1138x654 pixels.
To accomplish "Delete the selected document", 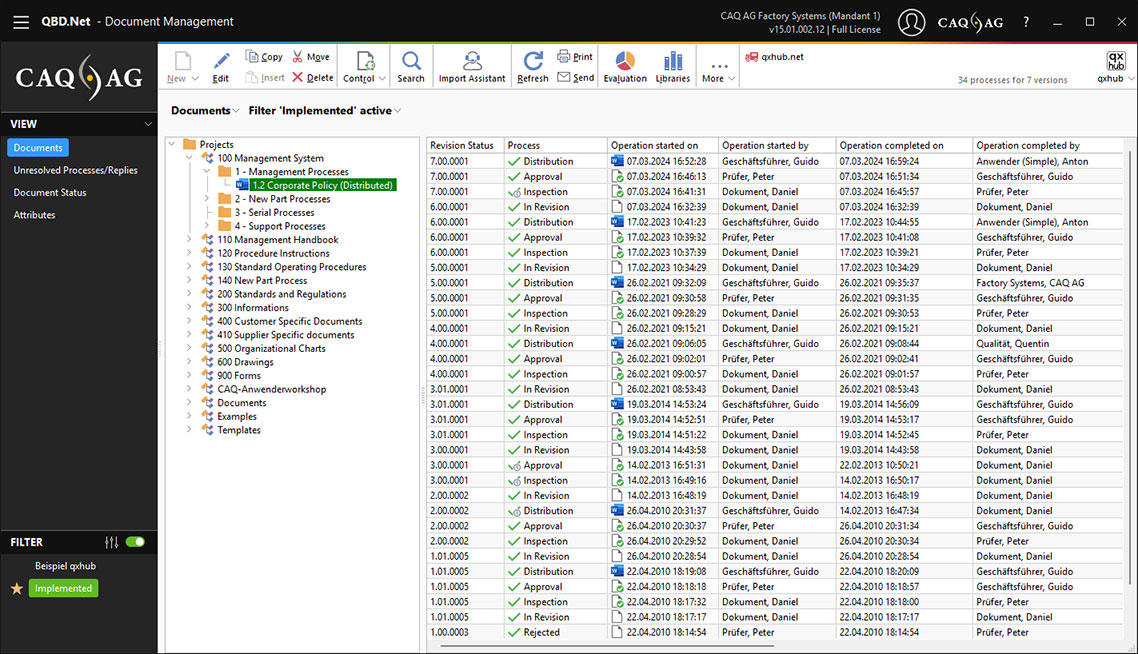I will tap(311, 76).
